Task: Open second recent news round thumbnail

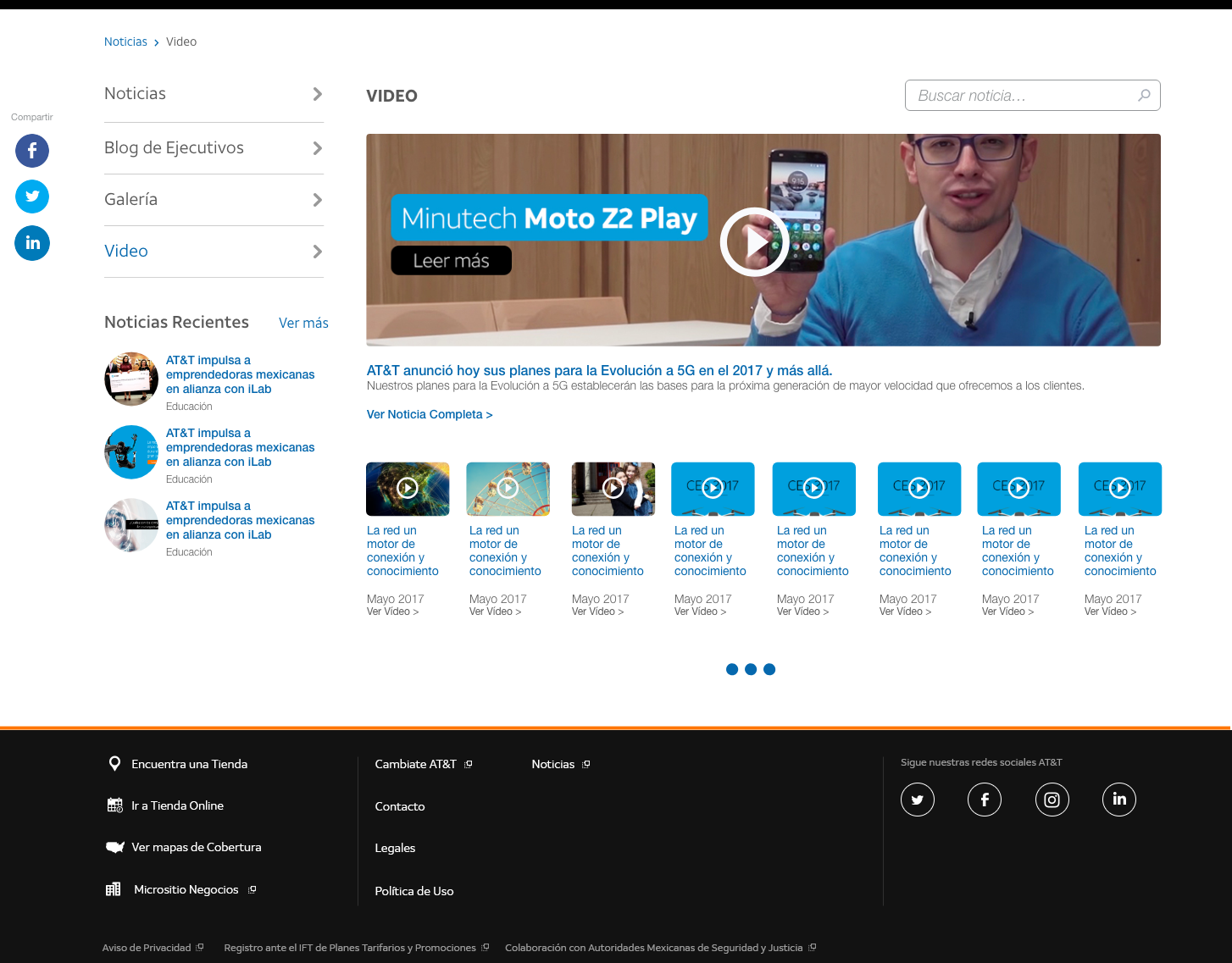Action: click(x=131, y=451)
